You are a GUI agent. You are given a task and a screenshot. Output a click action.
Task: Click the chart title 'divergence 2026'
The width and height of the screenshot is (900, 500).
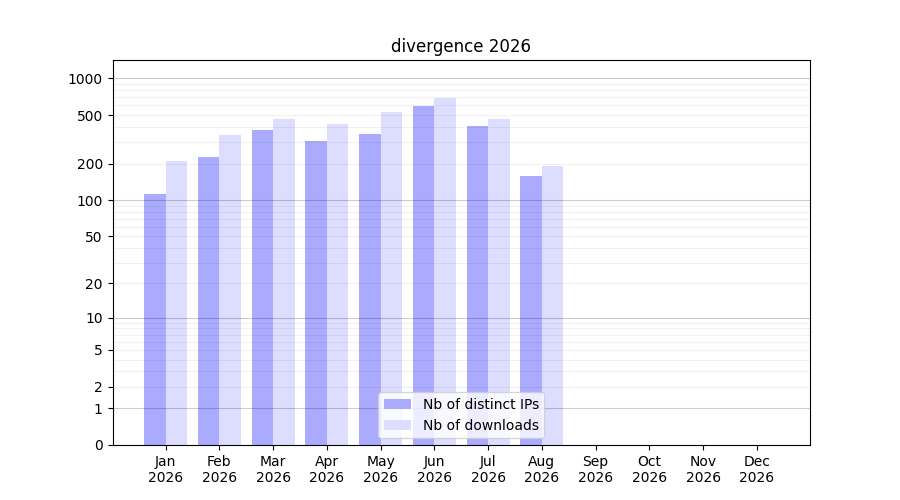[460, 46]
